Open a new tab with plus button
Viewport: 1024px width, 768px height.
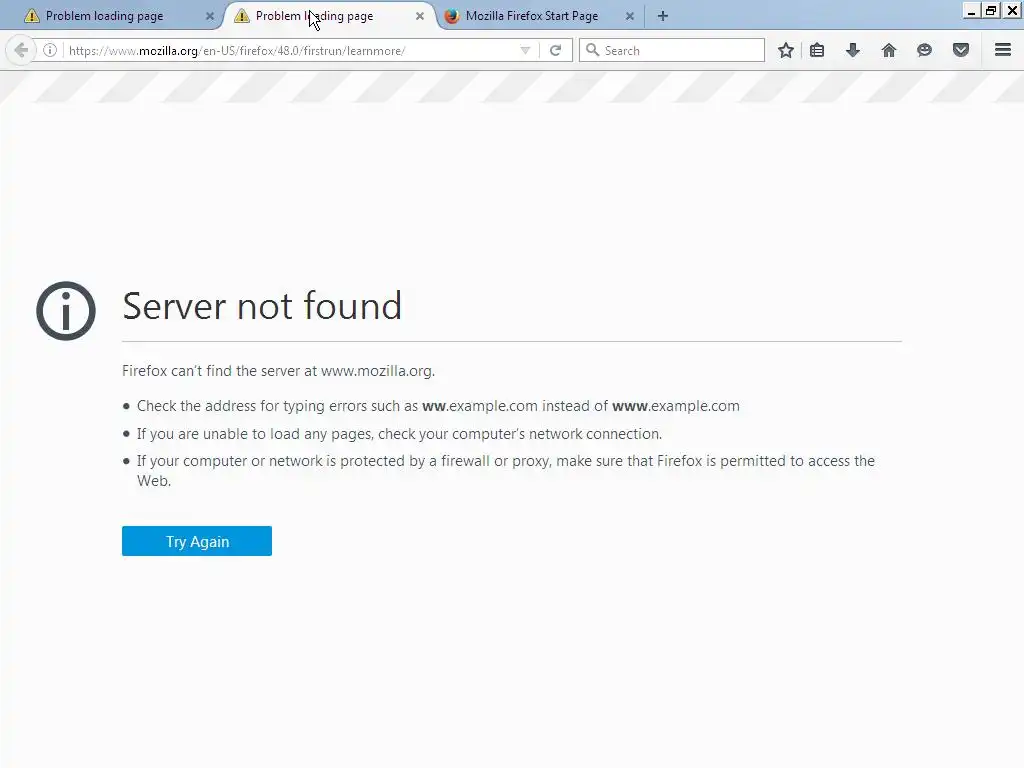(663, 16)
